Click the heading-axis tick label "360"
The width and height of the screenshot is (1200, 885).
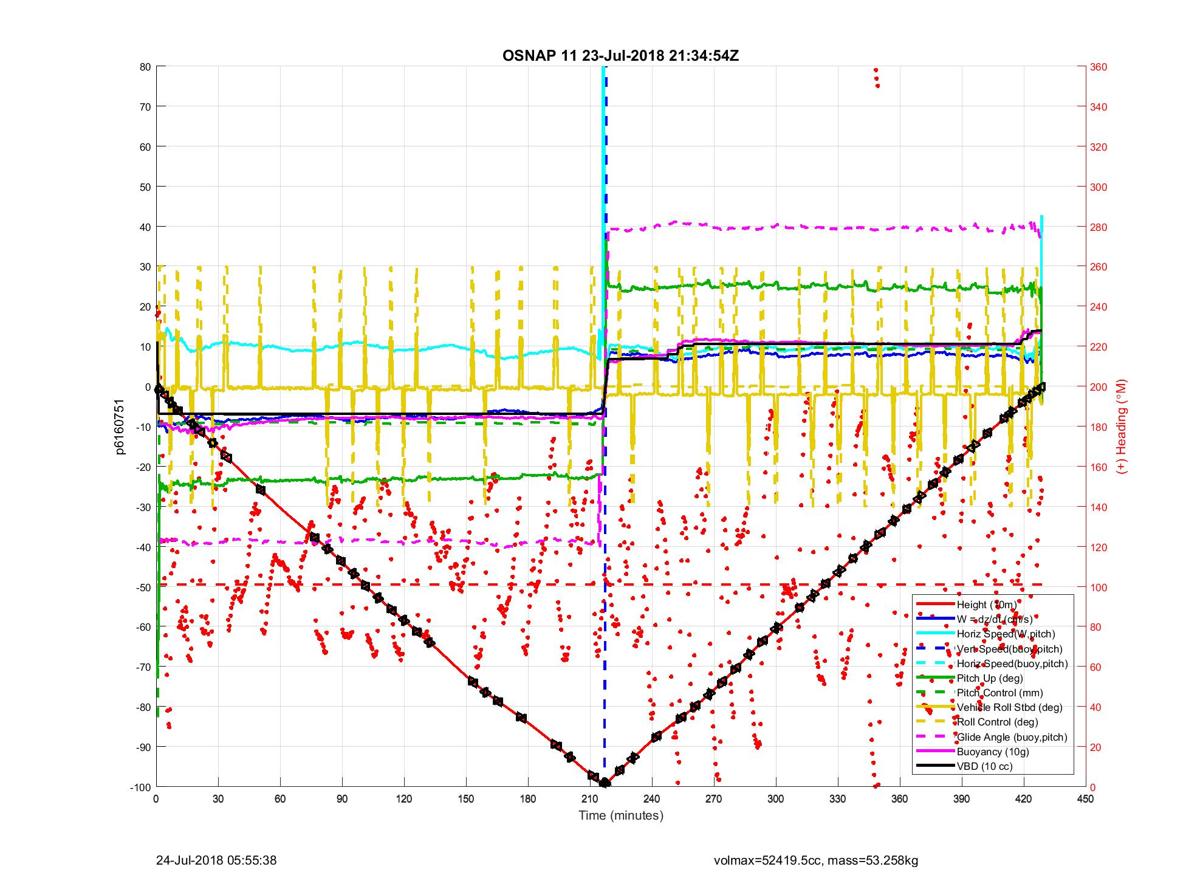point(1098,67)
